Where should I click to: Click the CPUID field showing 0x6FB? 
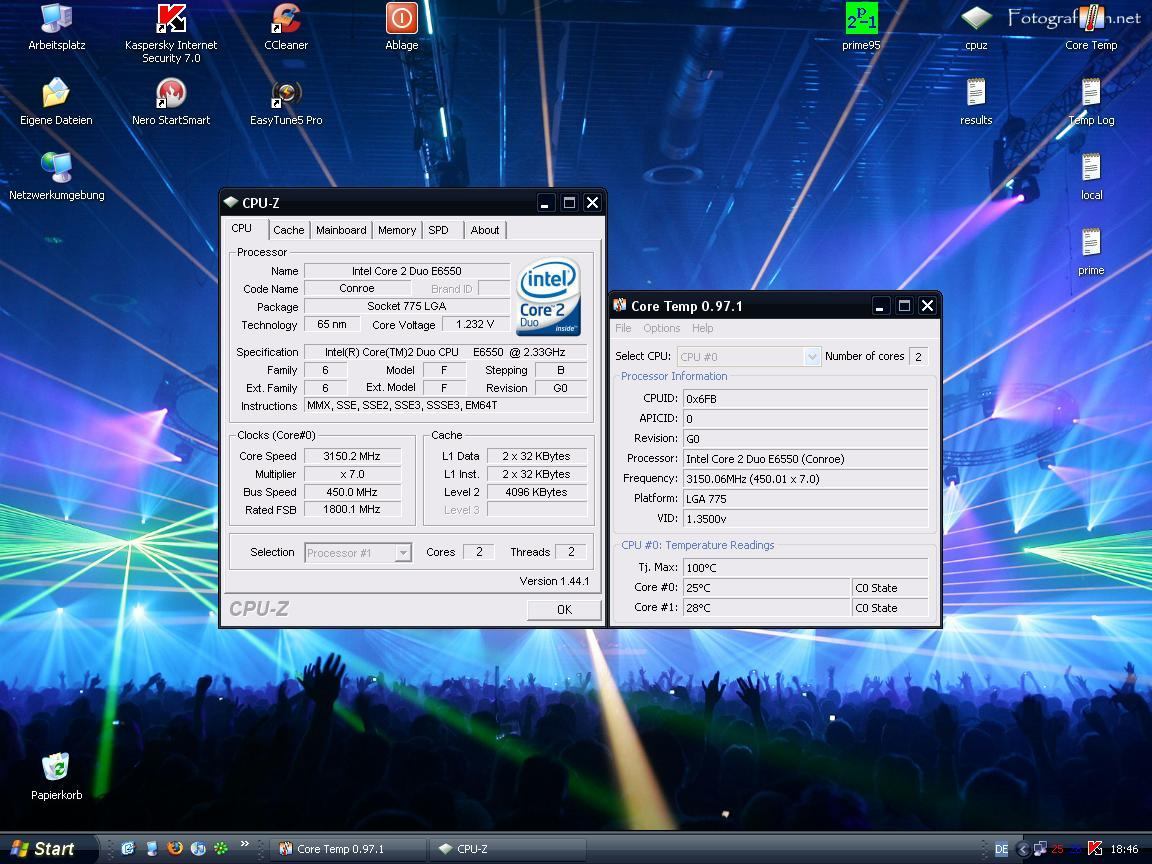[x=805, y=399]
